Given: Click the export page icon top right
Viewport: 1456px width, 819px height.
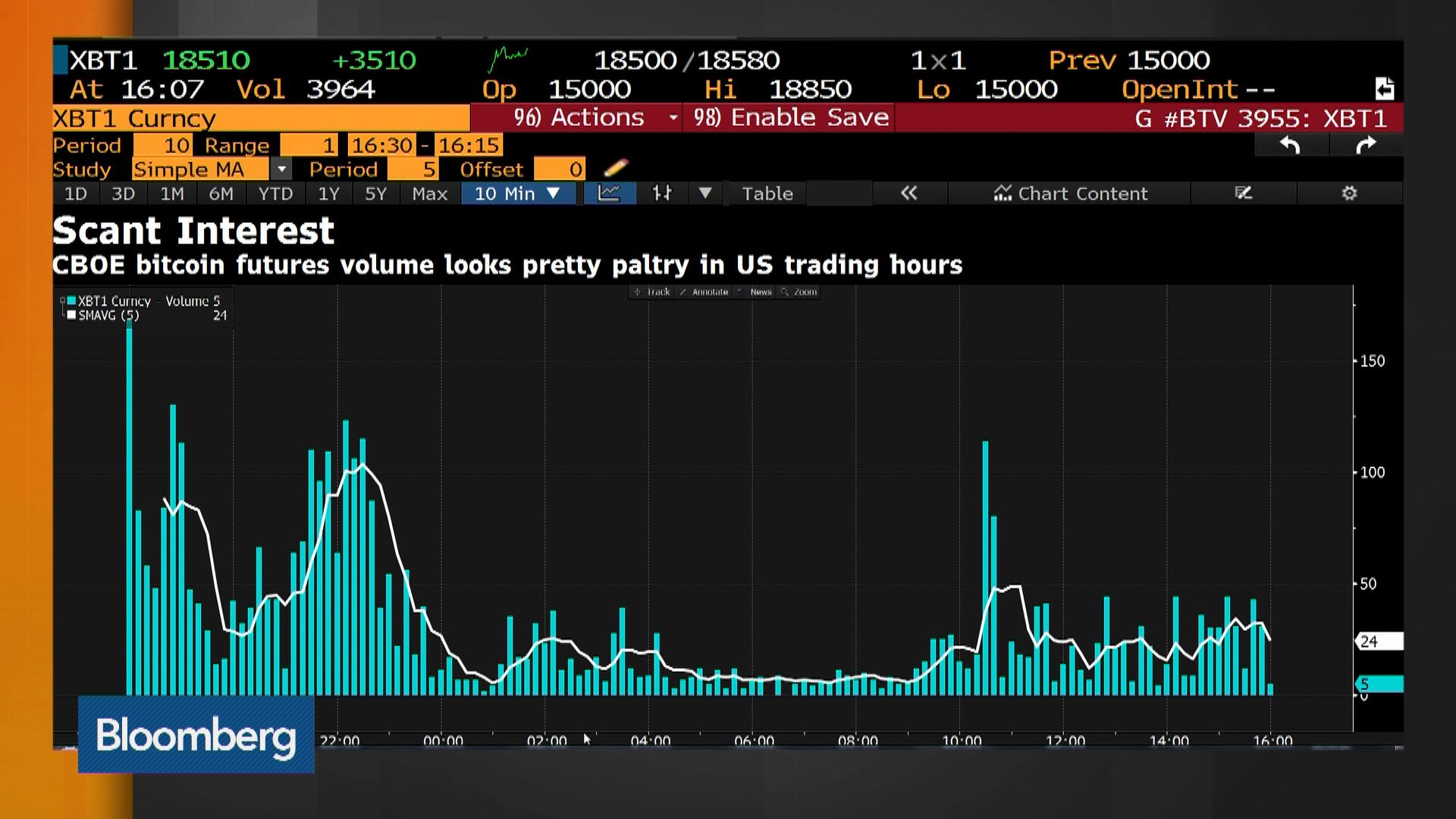Looking at the screenshot, I should click(1385, 89).
